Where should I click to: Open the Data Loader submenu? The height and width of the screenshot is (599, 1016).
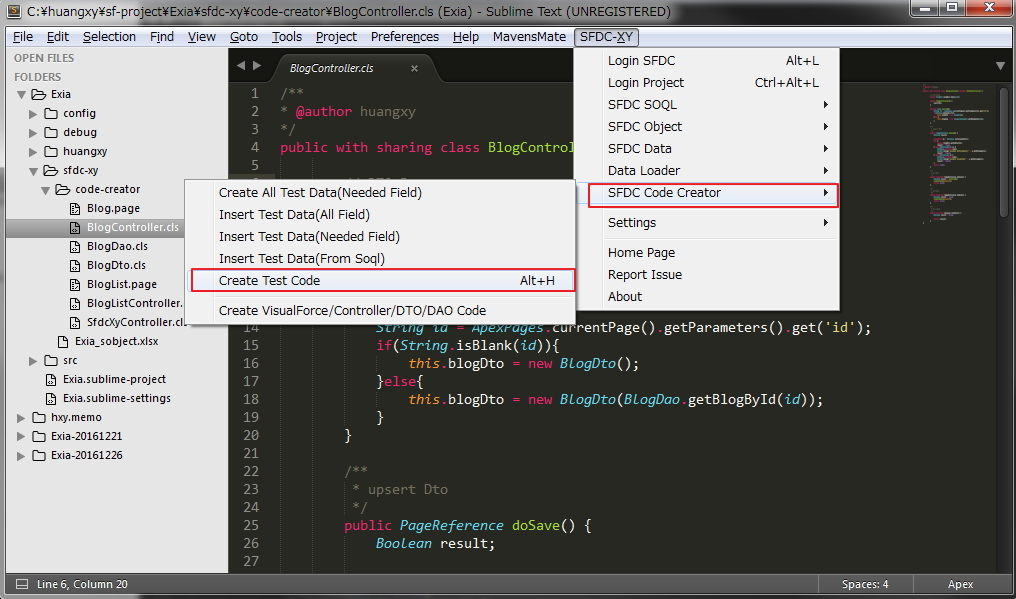coord(707,171)
